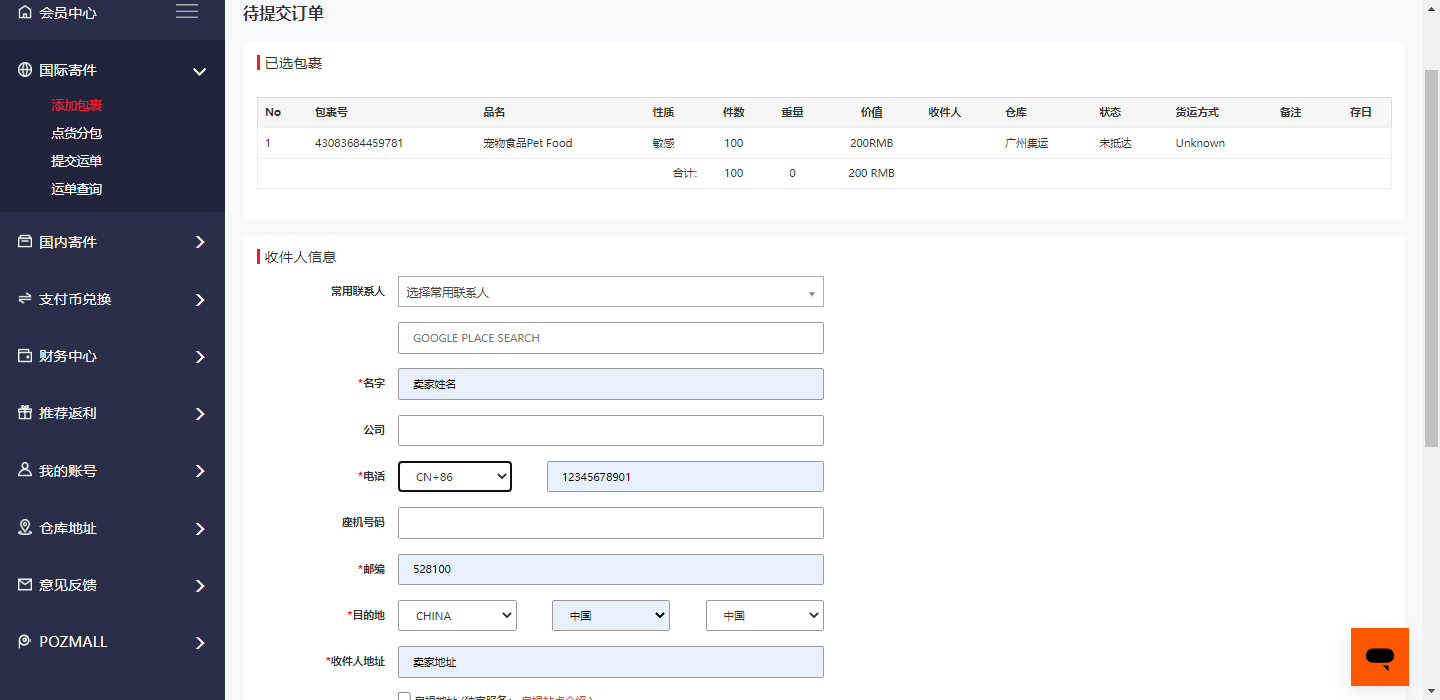
Task: Click the Unknown shipping method cell
Action: tap(1200, 143)
